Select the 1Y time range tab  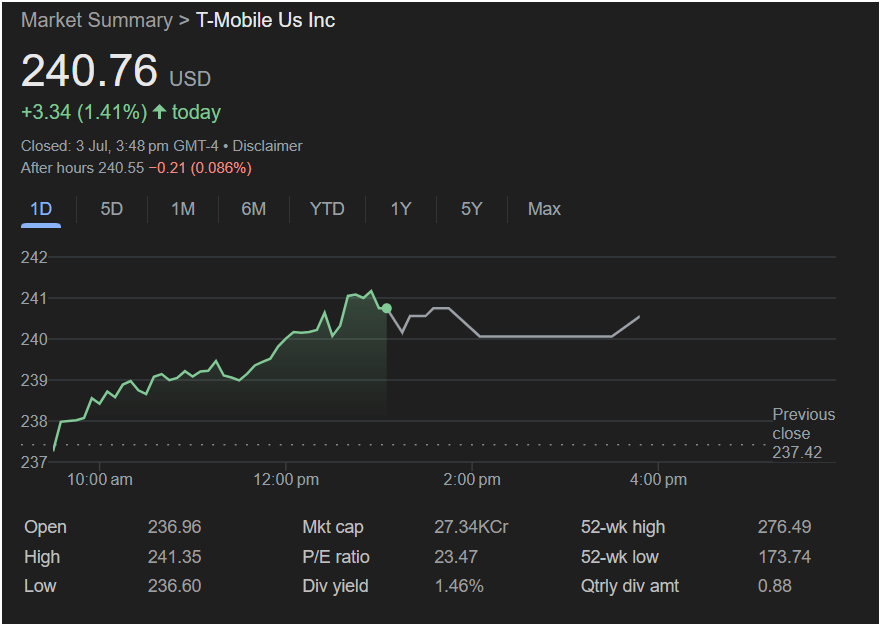coord(401,209)
